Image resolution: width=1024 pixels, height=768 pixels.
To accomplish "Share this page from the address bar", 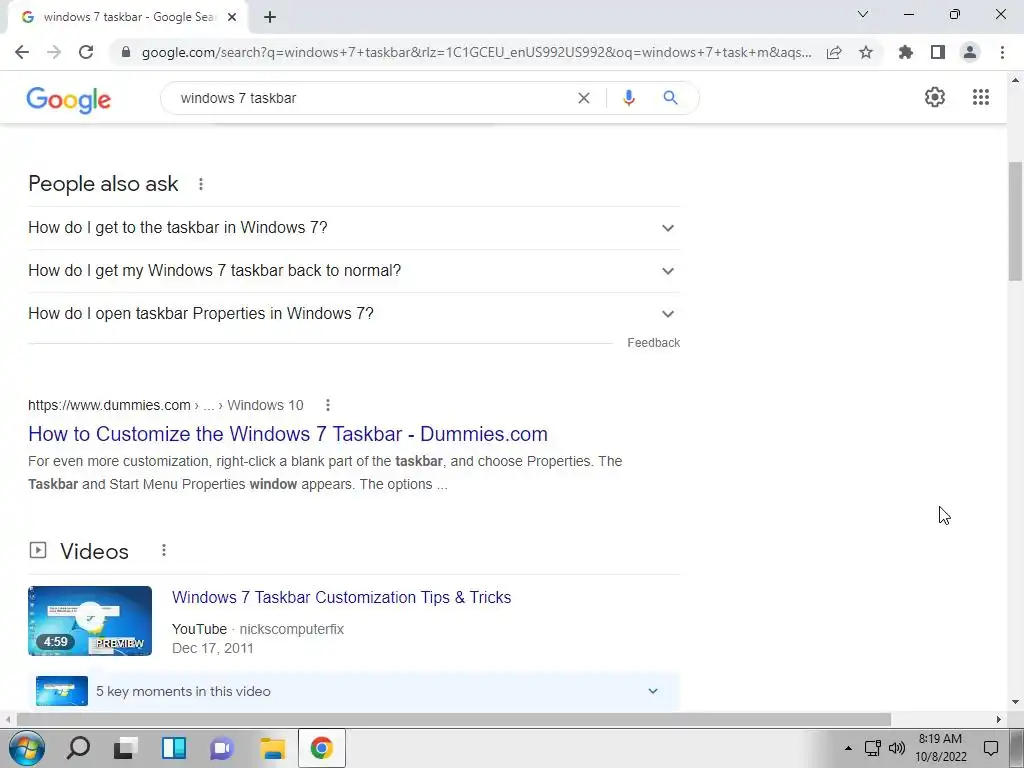I will [x=834, y=52].
